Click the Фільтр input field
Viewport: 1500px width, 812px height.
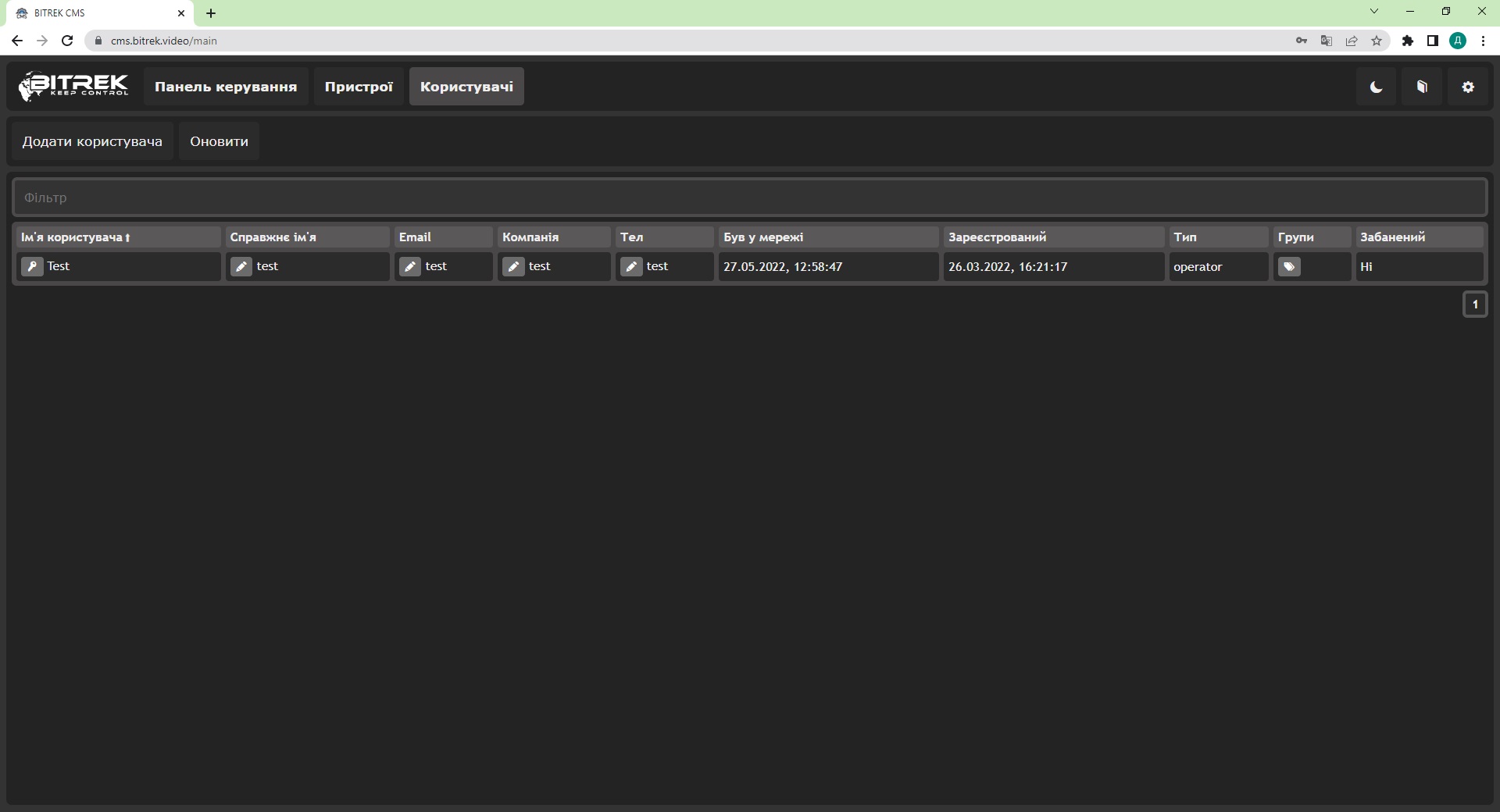click(x=749, y=198)
